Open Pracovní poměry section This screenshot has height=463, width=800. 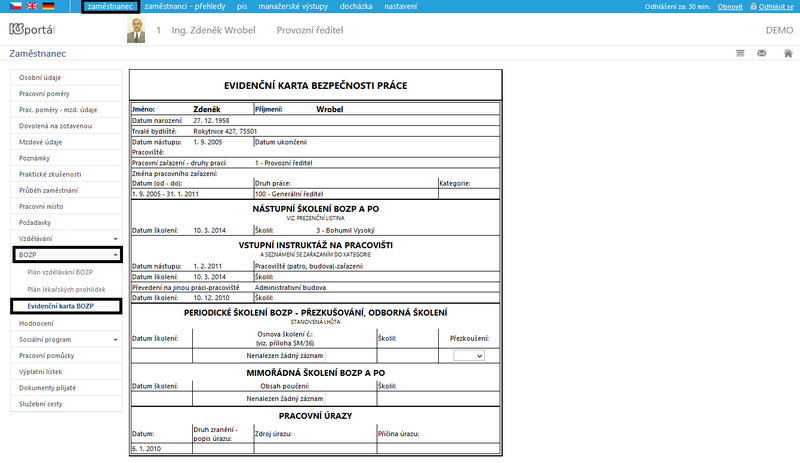click(66, 94)
